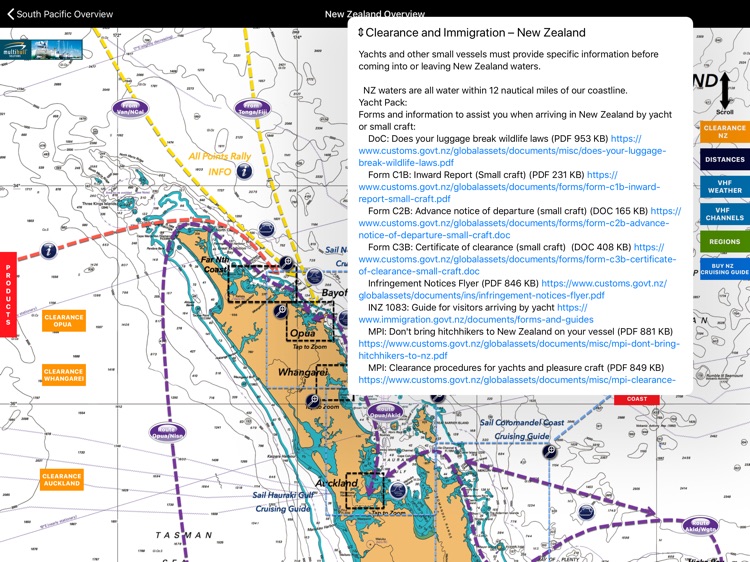Tap the Auckland chart zoom box

tap(364, 491)
